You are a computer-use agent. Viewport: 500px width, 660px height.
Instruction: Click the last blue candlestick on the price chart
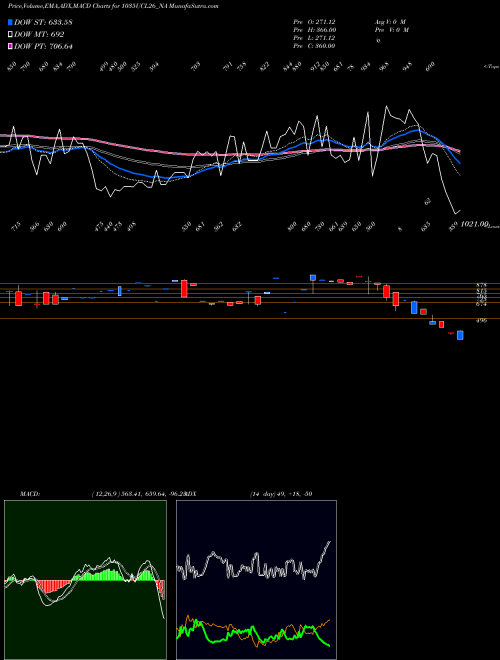click(460, 335)
